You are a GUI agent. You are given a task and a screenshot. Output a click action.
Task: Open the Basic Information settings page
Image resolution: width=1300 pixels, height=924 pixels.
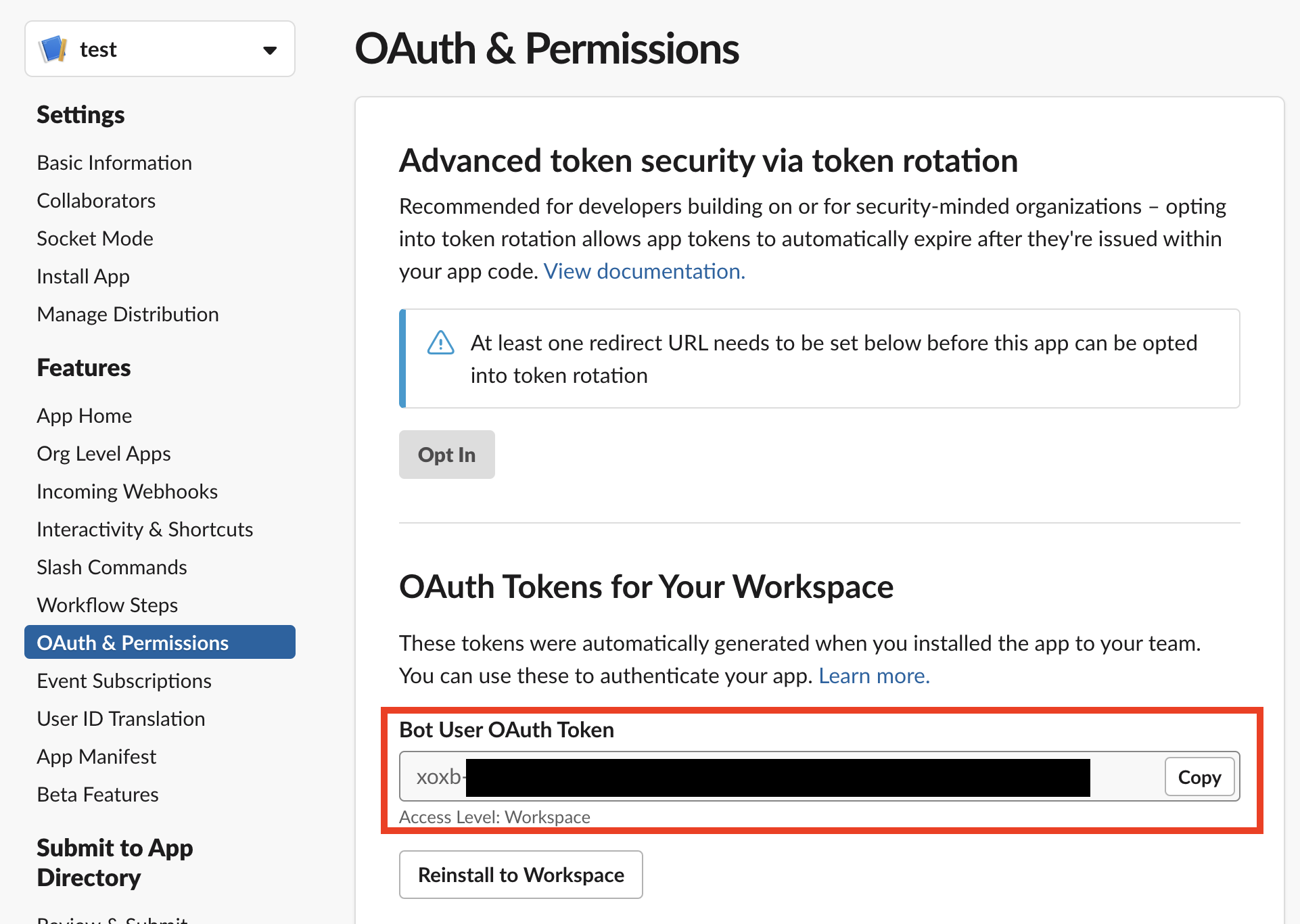(x=114, y=162)
